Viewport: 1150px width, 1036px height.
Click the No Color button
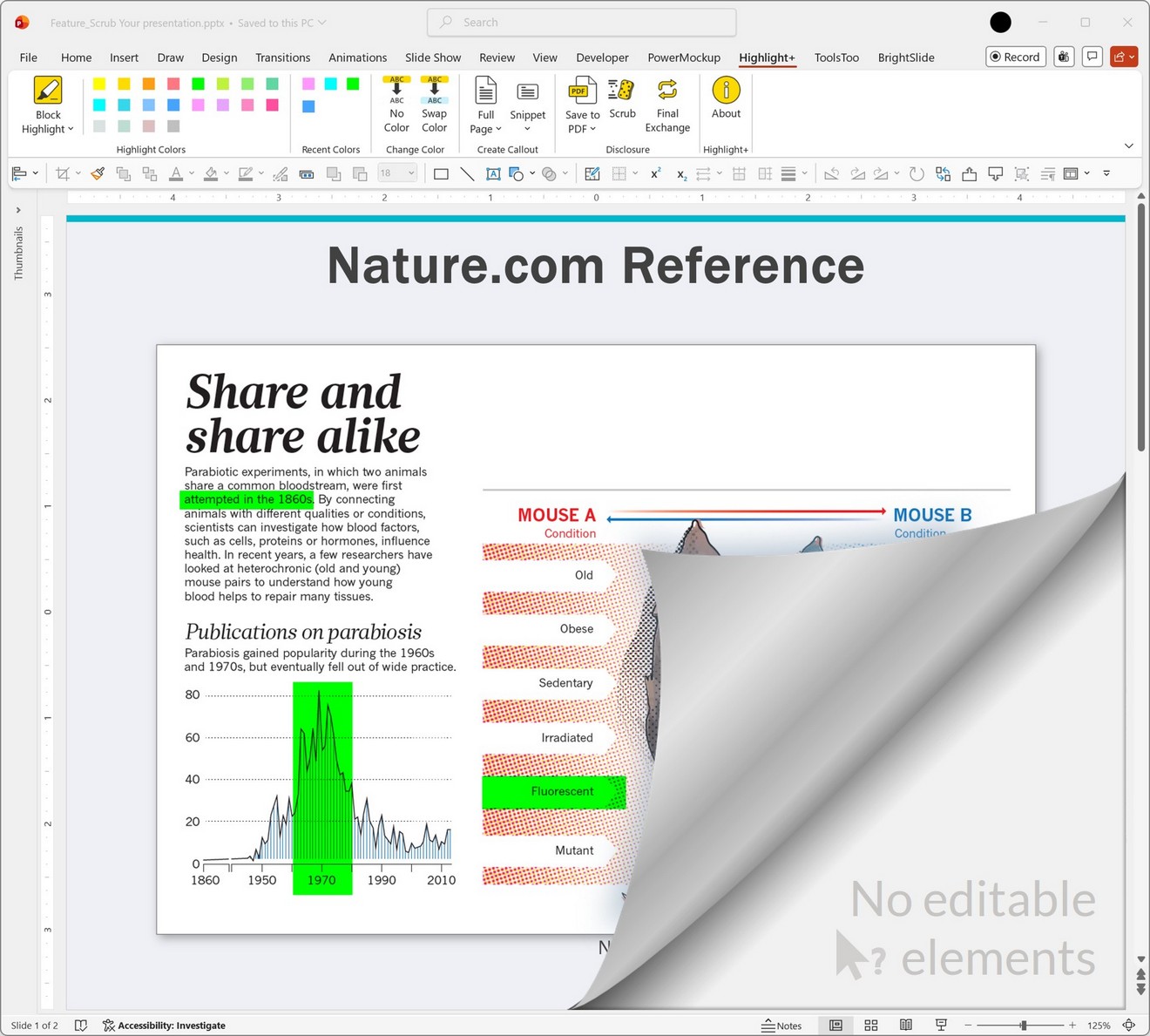396,105
